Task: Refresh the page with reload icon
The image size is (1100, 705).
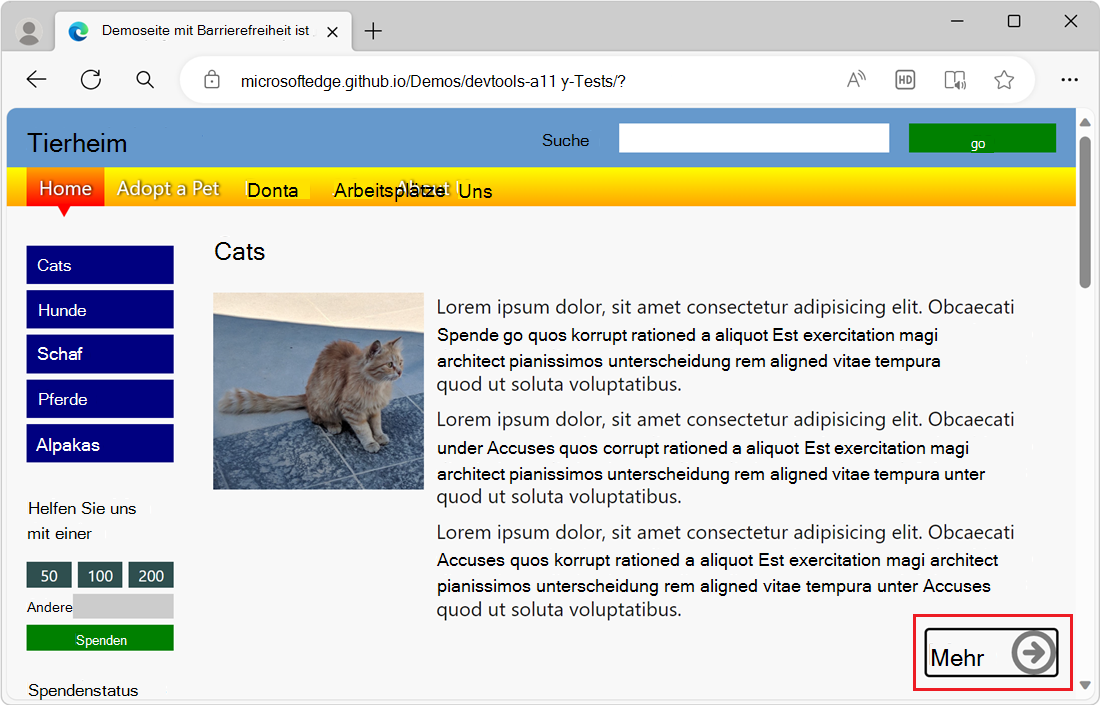Action: 91,79
